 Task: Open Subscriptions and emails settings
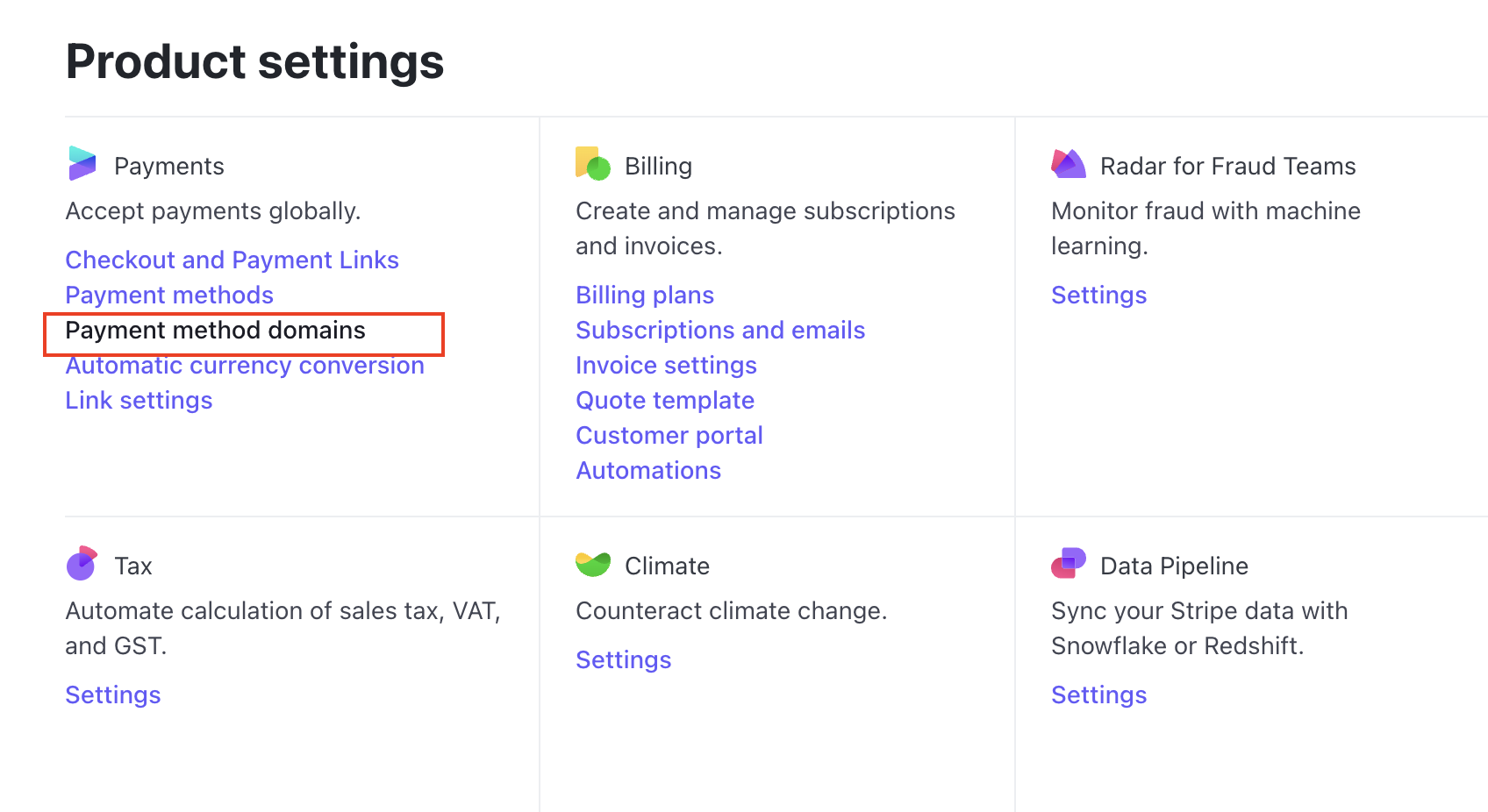720,331
